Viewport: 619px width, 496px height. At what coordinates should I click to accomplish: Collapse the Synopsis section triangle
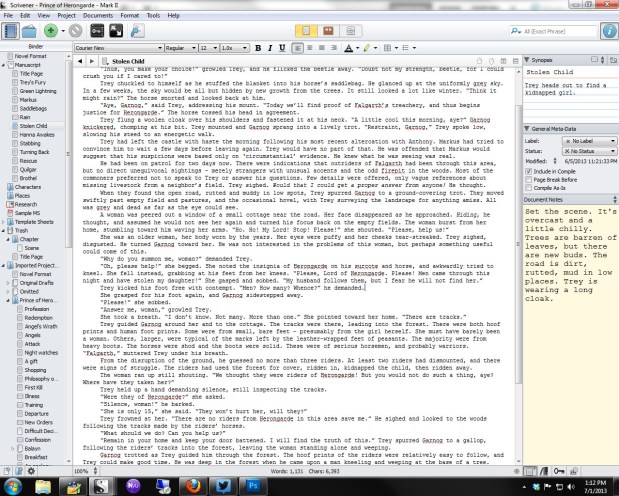[527, 60]
